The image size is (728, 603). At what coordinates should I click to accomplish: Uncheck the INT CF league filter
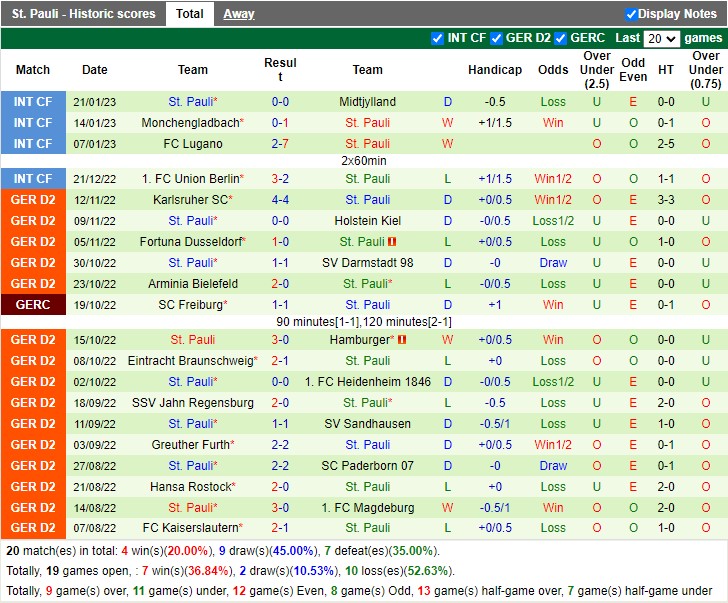[437, 38]
